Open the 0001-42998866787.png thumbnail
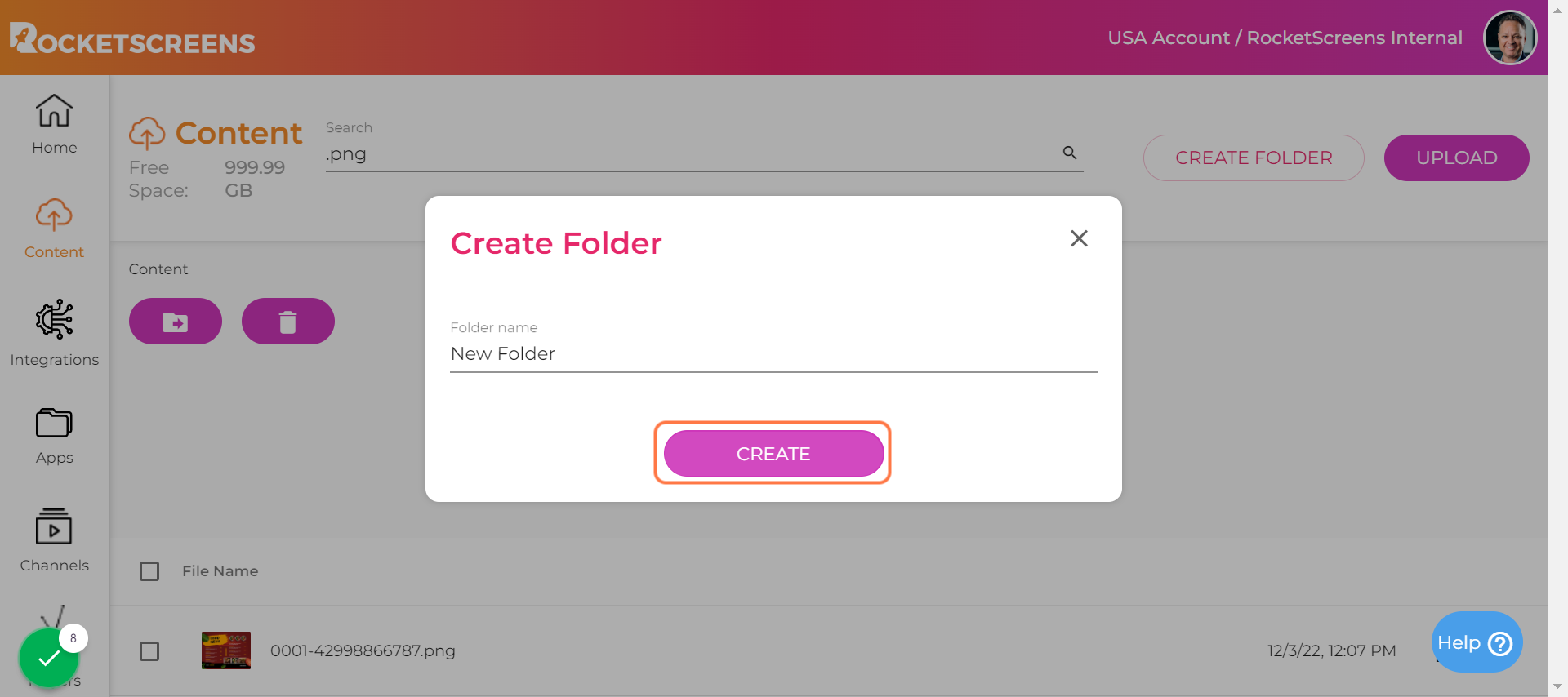The image size is (1568, 697). [x=226, y=650]
